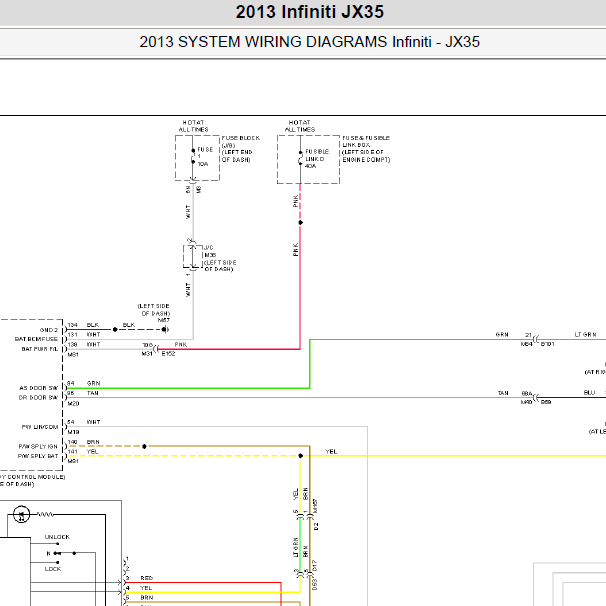Image resolution: width=606 pixels, height=606 pixels.
Task: Click the 'DR DOOR SW' pin label
Action: tap(38, 397)
